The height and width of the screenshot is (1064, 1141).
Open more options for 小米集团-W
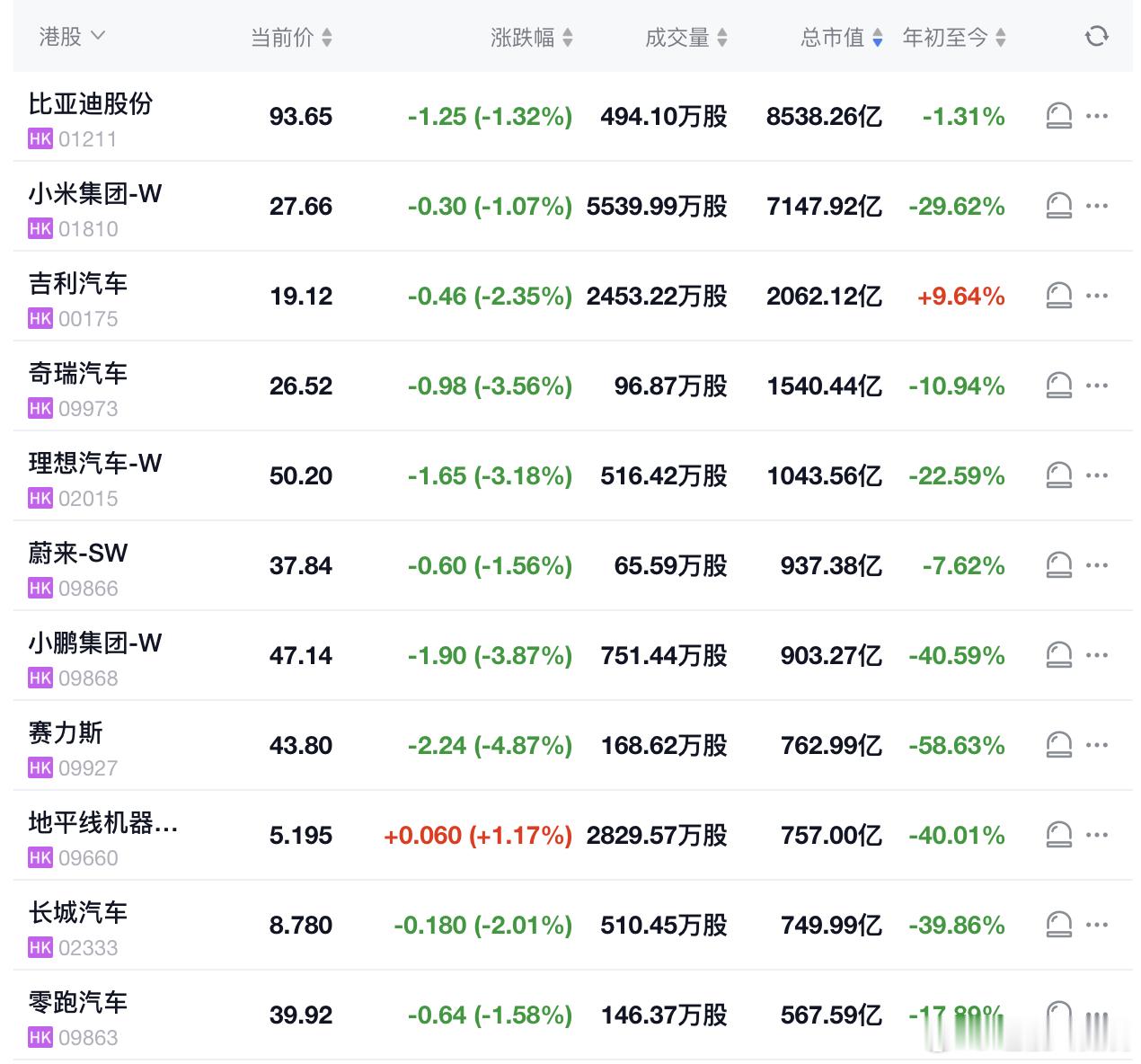1097,206
